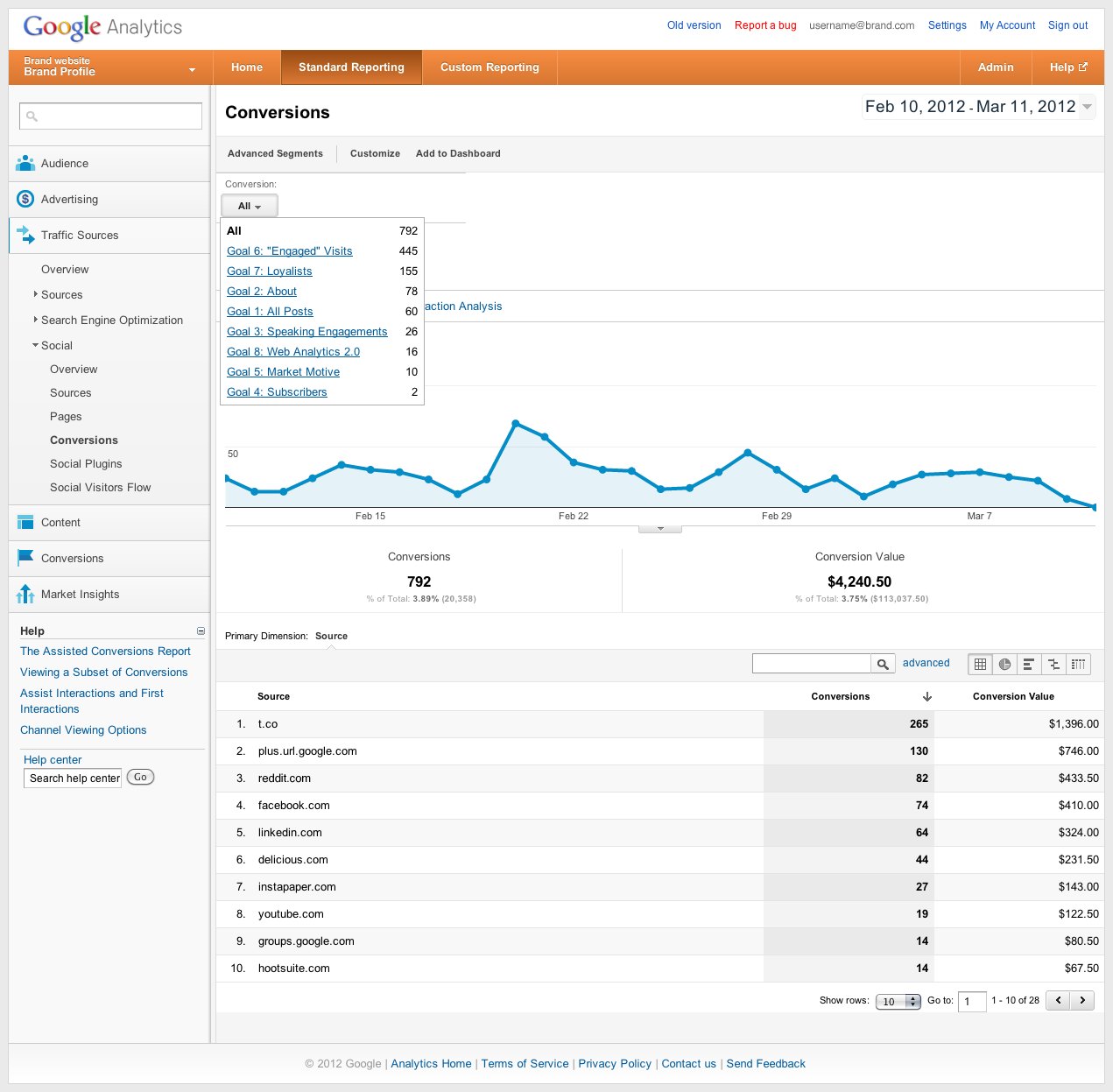Sort by Conversion Value column header

1013,696
